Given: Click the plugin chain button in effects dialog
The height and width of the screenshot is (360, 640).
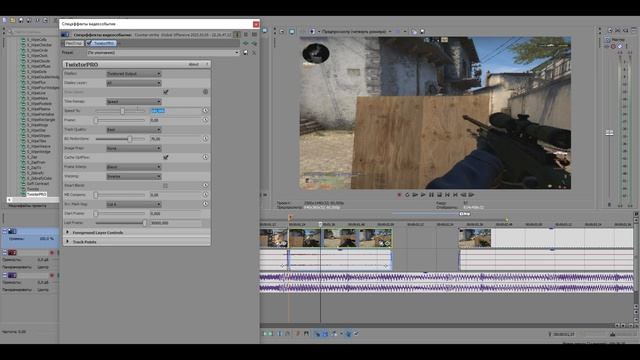Looking at the screenshot, I should [x=246, y=43].
